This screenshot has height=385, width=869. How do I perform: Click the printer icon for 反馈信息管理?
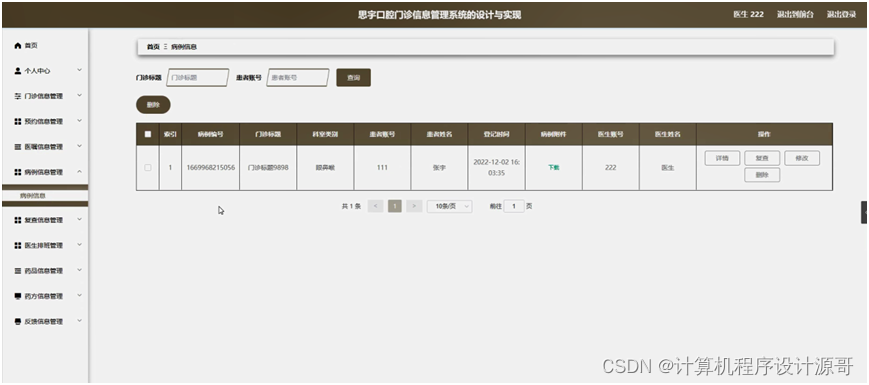tap(18, 321)
